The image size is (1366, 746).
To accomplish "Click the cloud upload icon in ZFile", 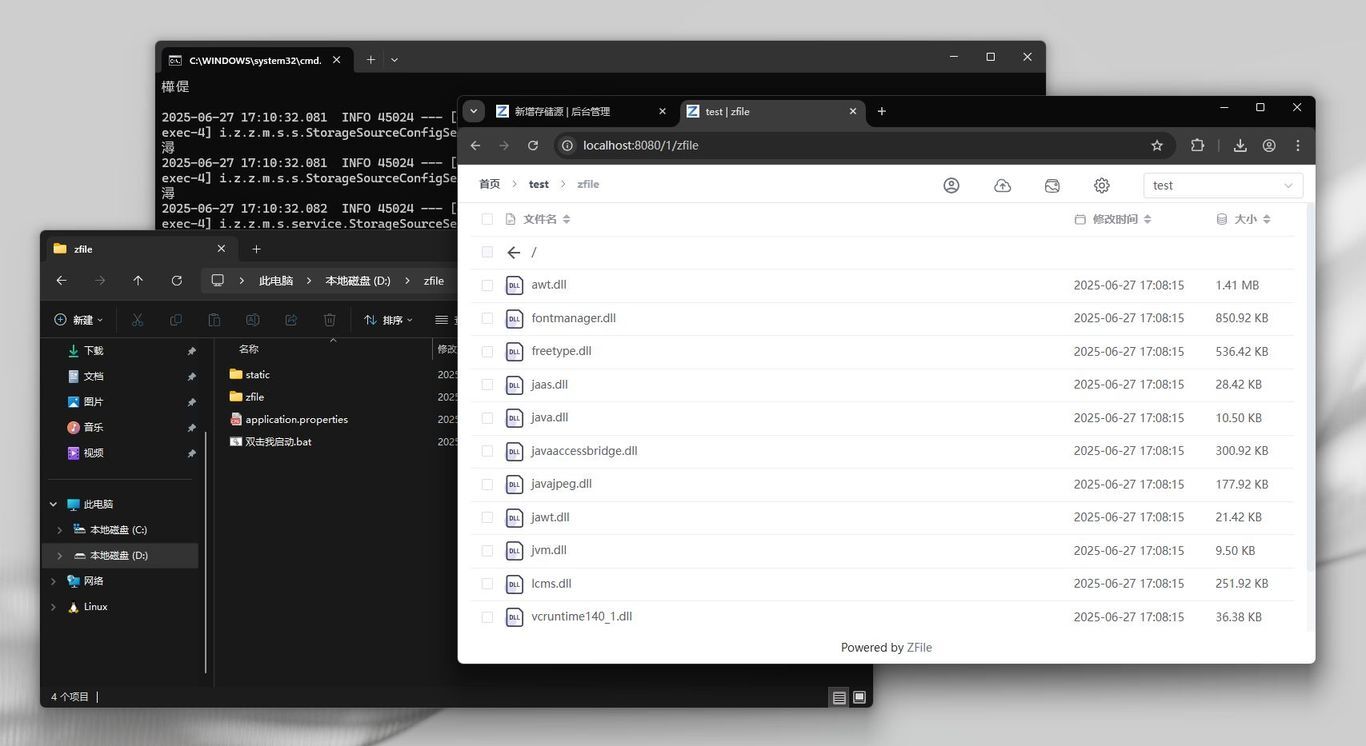I will point(1002,185).
